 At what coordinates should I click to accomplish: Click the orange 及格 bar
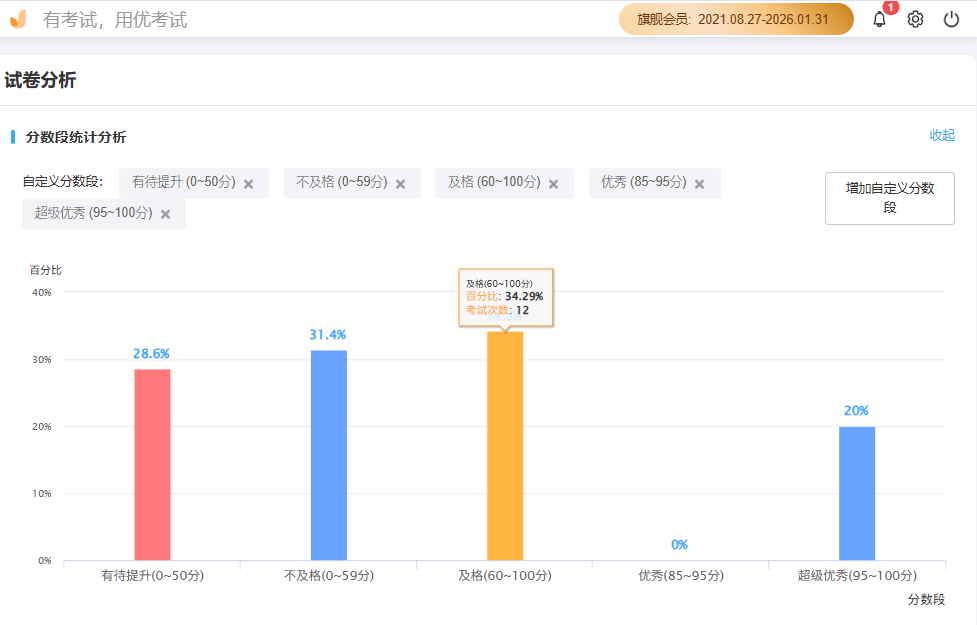tap(505, 446)
